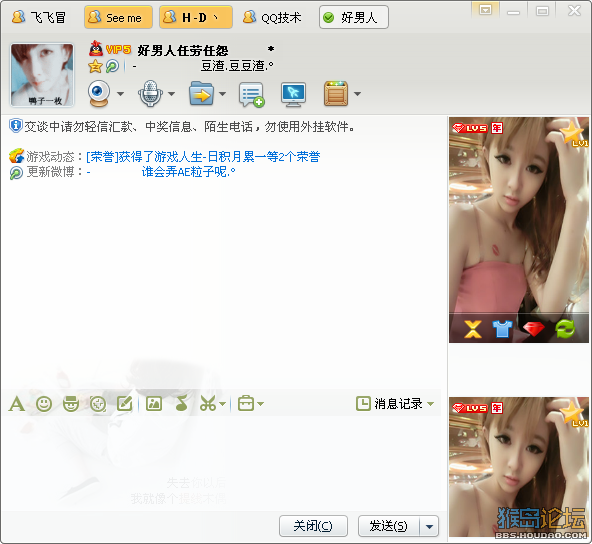Switch to the QQ技术 chat tab
This screenshot has height=544, width=592.
pyautogui.click(x=273, y=17)
